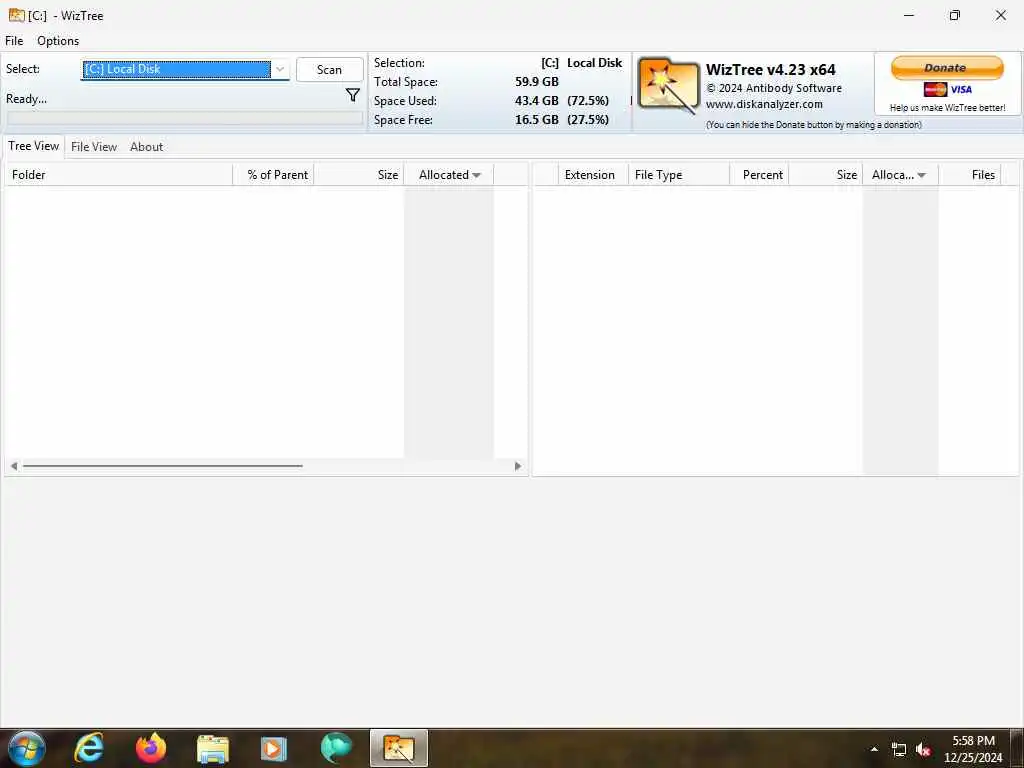Click Size header in folder pane

pyautogui.click(x=359, y=174)
